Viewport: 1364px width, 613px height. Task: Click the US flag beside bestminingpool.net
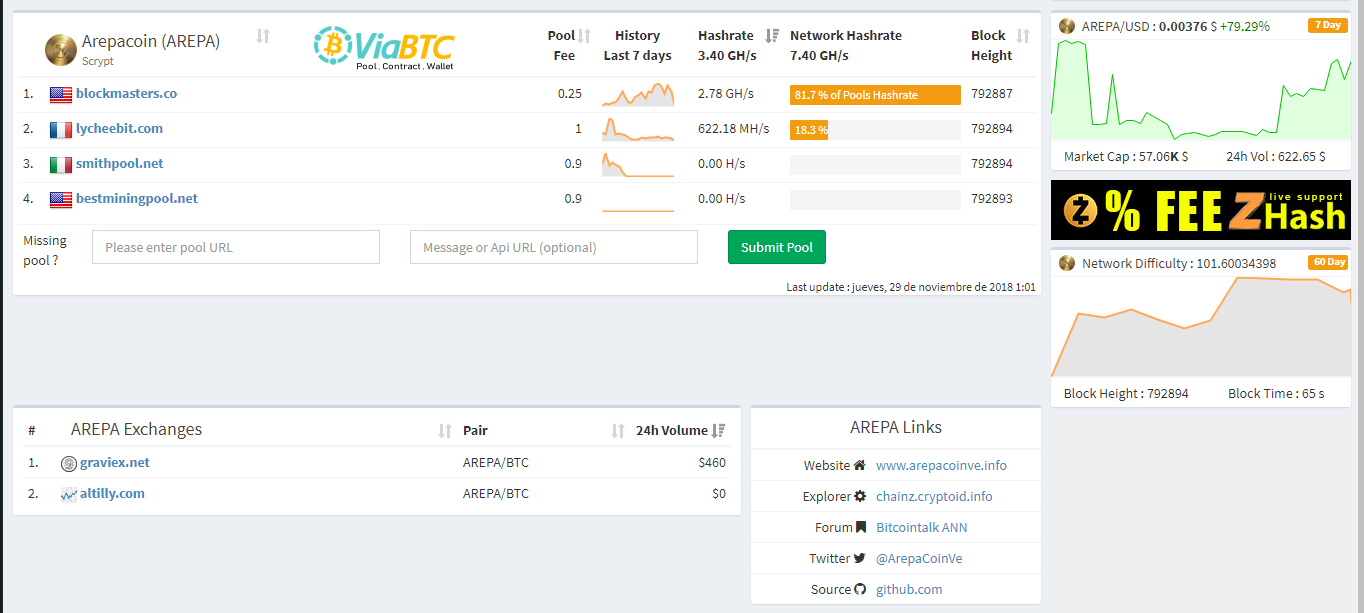tap(61, 199)
